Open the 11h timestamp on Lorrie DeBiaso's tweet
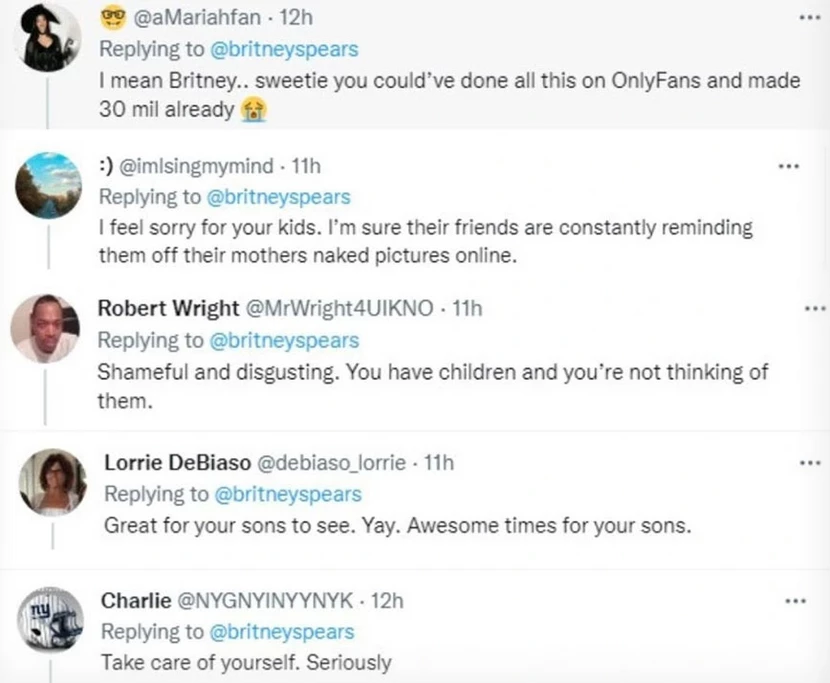Viewport: 830px width, 683px height. coord(440,462)
